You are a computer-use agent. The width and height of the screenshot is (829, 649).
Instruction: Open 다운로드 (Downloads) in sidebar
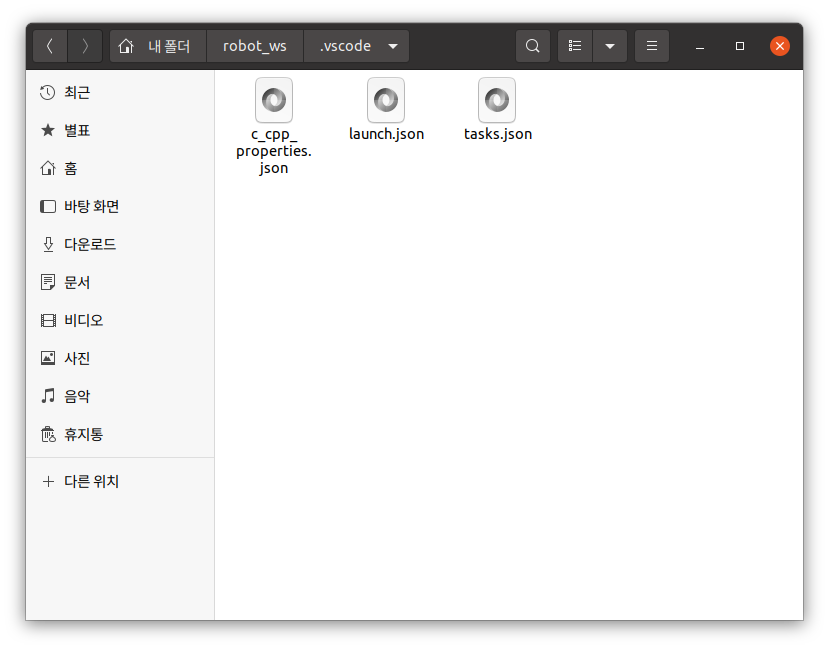120,245
